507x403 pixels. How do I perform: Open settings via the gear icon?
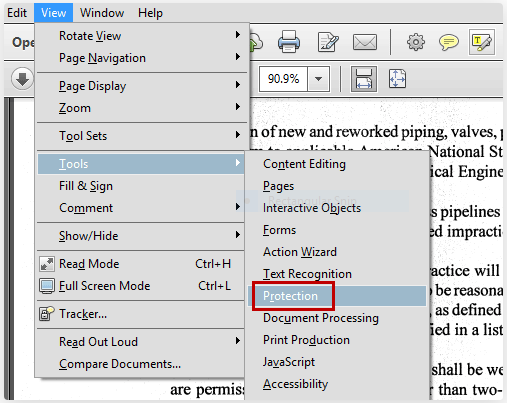pos(416,42)
